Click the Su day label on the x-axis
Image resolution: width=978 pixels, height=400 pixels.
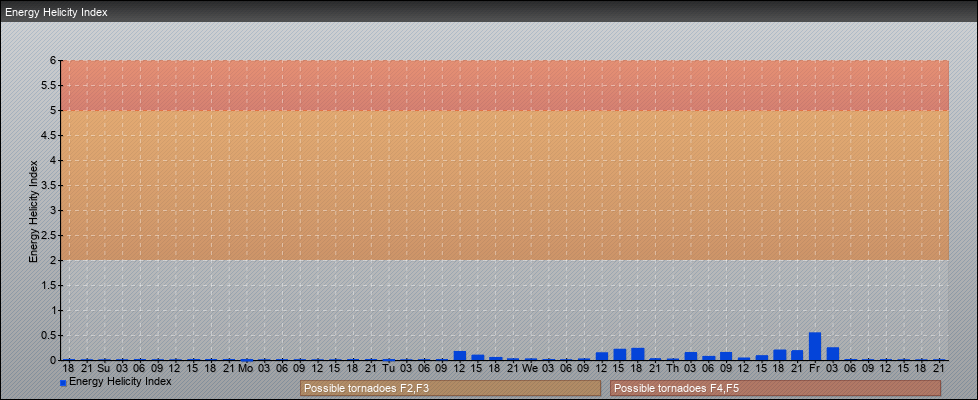pyautogui.click(x=104, y=369)
